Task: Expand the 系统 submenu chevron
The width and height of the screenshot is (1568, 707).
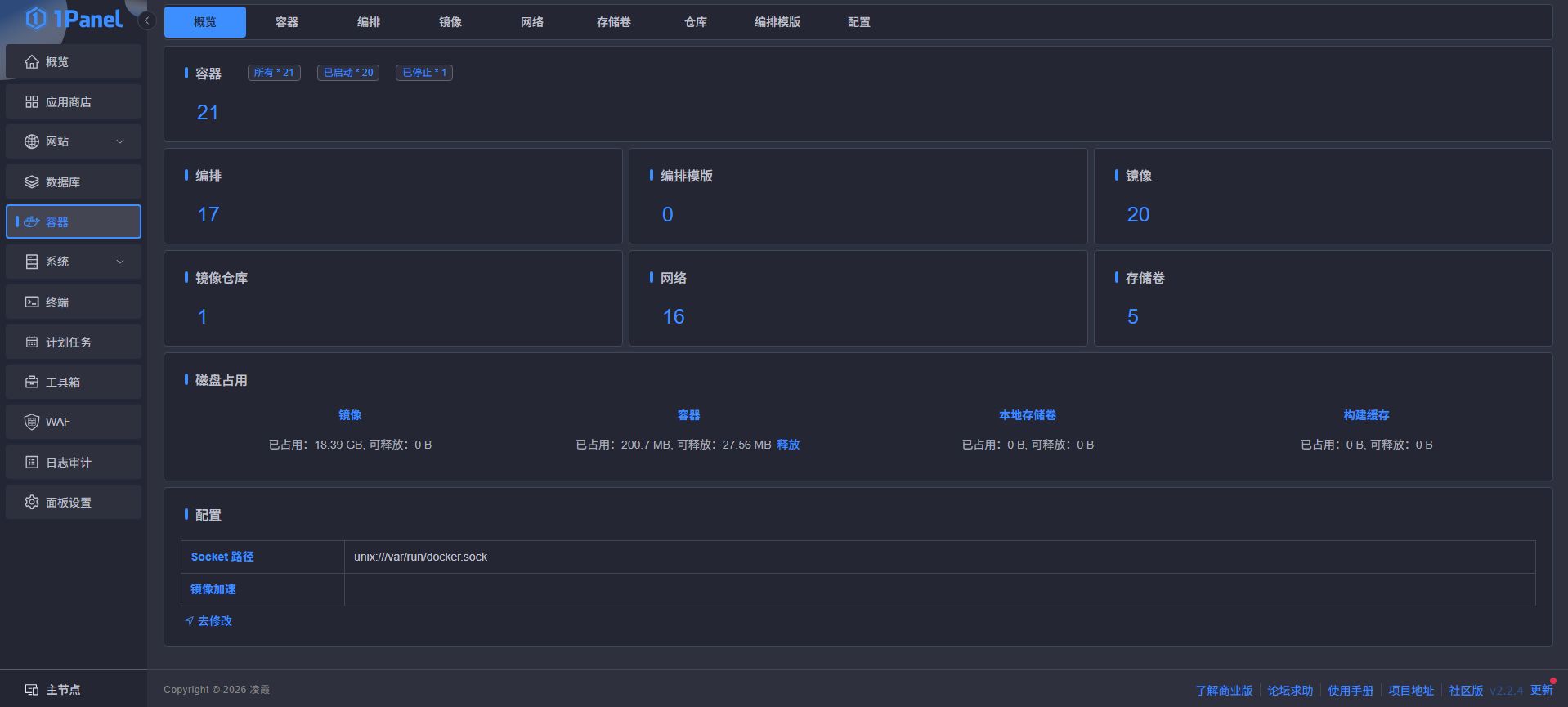Action: pos(120,262)
